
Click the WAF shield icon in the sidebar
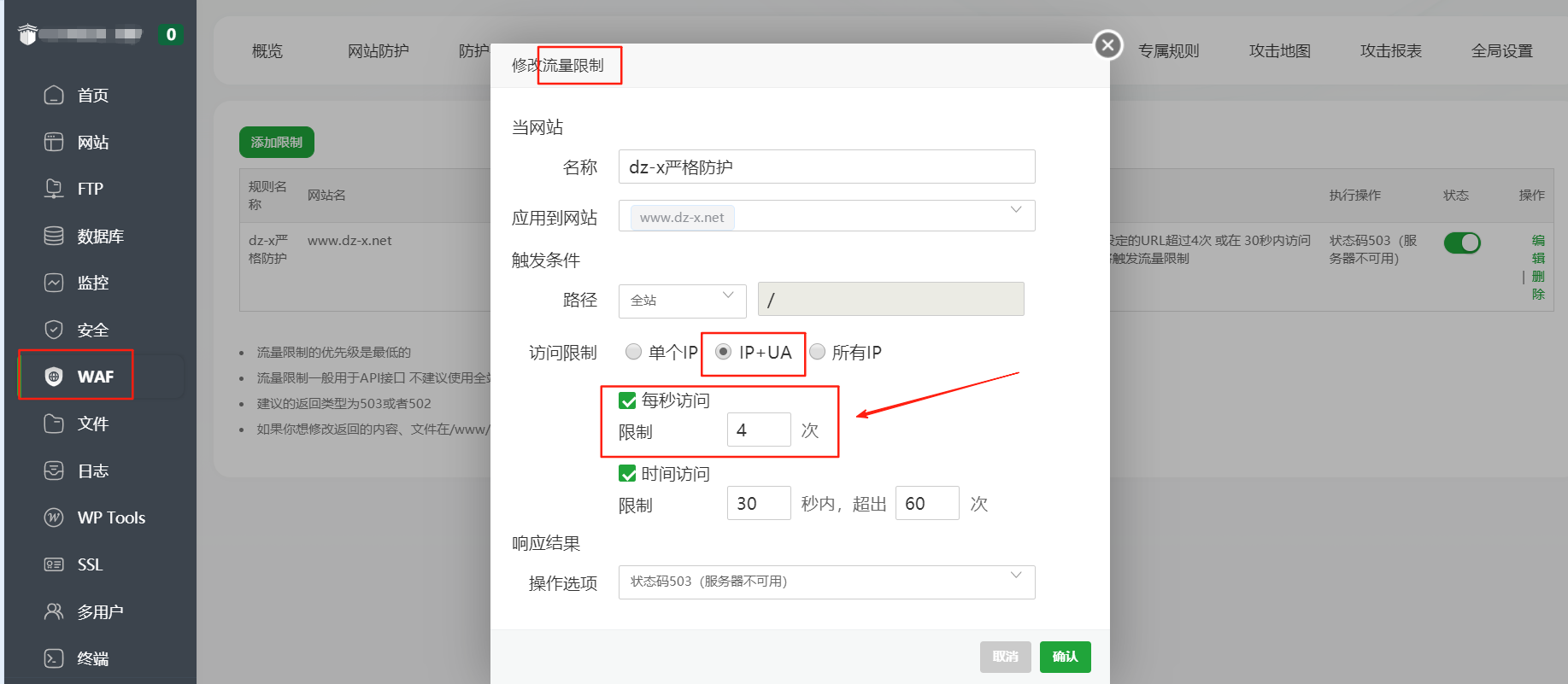click(x=54, y=377)
